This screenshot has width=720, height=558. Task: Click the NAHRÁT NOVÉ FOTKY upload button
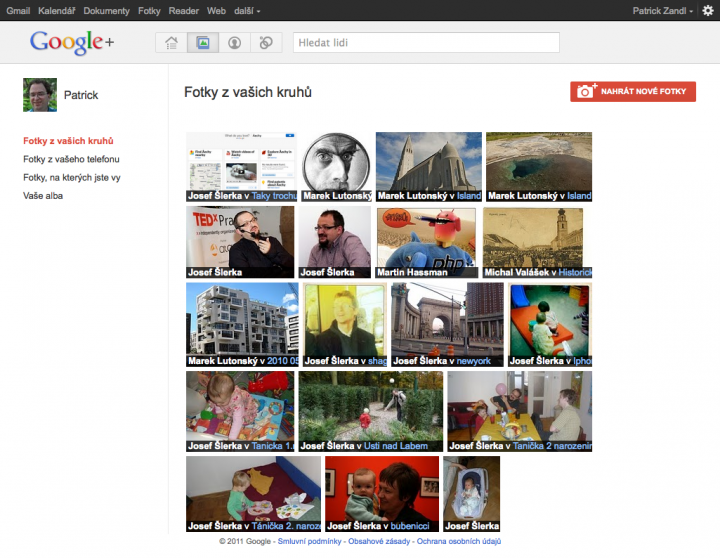(x=633, y=91)
